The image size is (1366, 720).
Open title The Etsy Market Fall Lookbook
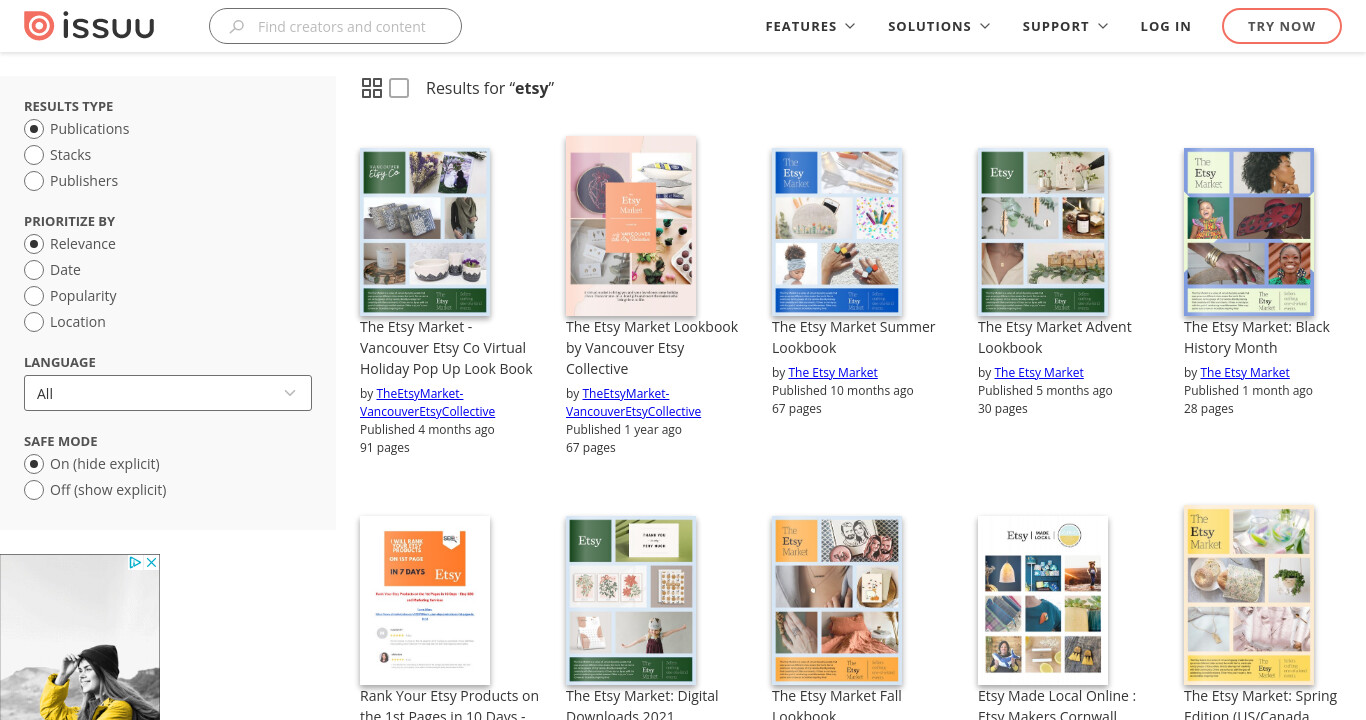click(837, 704)
